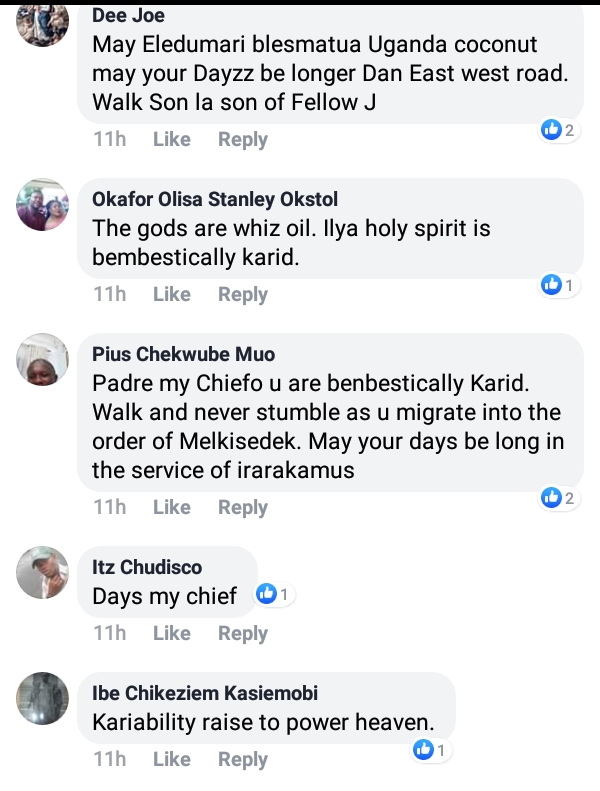The height and width of the screenshot is (791, 600).
Task: Open the Pius Chekwube Muo name link
Action: pyautogui.click(x=183, y=354)
